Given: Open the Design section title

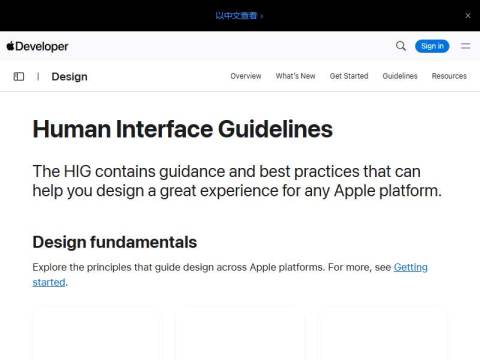Looking at the screenshot, I should [x=69, y=77].
